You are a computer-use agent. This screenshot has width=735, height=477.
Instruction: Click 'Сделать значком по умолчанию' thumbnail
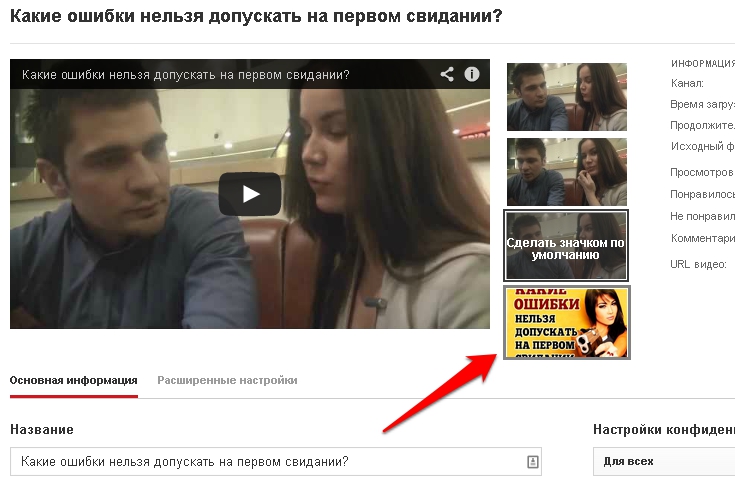click(566, 246)
